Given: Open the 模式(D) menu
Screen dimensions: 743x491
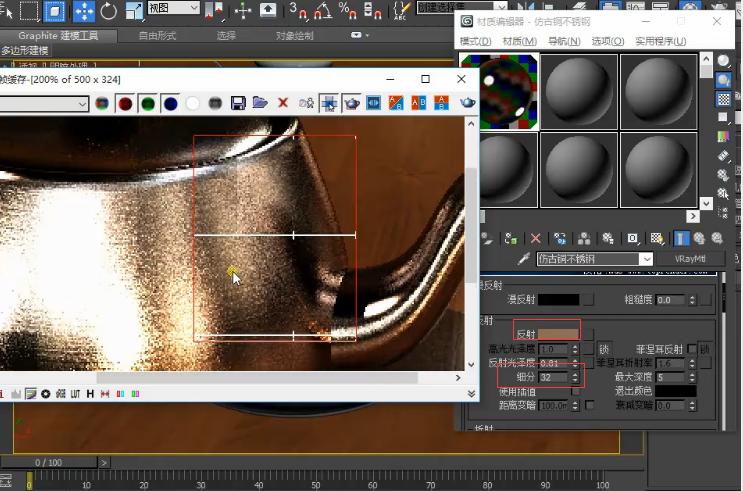Looking at the screenshot, I should [x=475, y=41].
